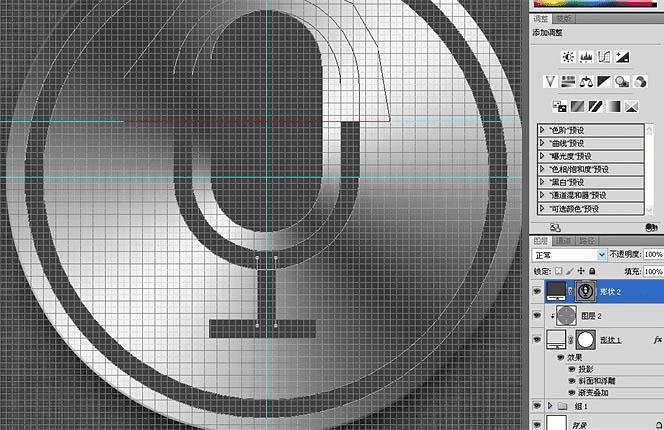The height and width of the screenshot is (430, 664).
Task: Add a Color Balance adjustment (scales icon)
Action: 586,81
